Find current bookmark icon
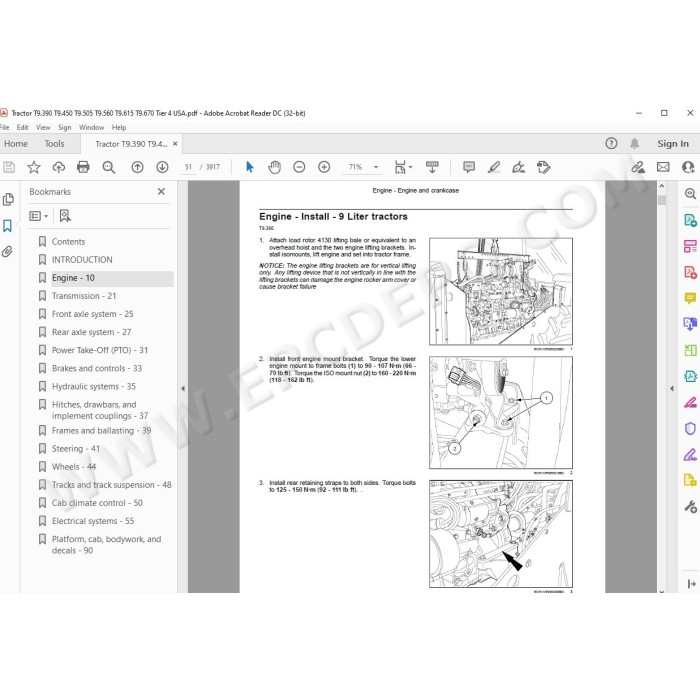 point(65,217)
